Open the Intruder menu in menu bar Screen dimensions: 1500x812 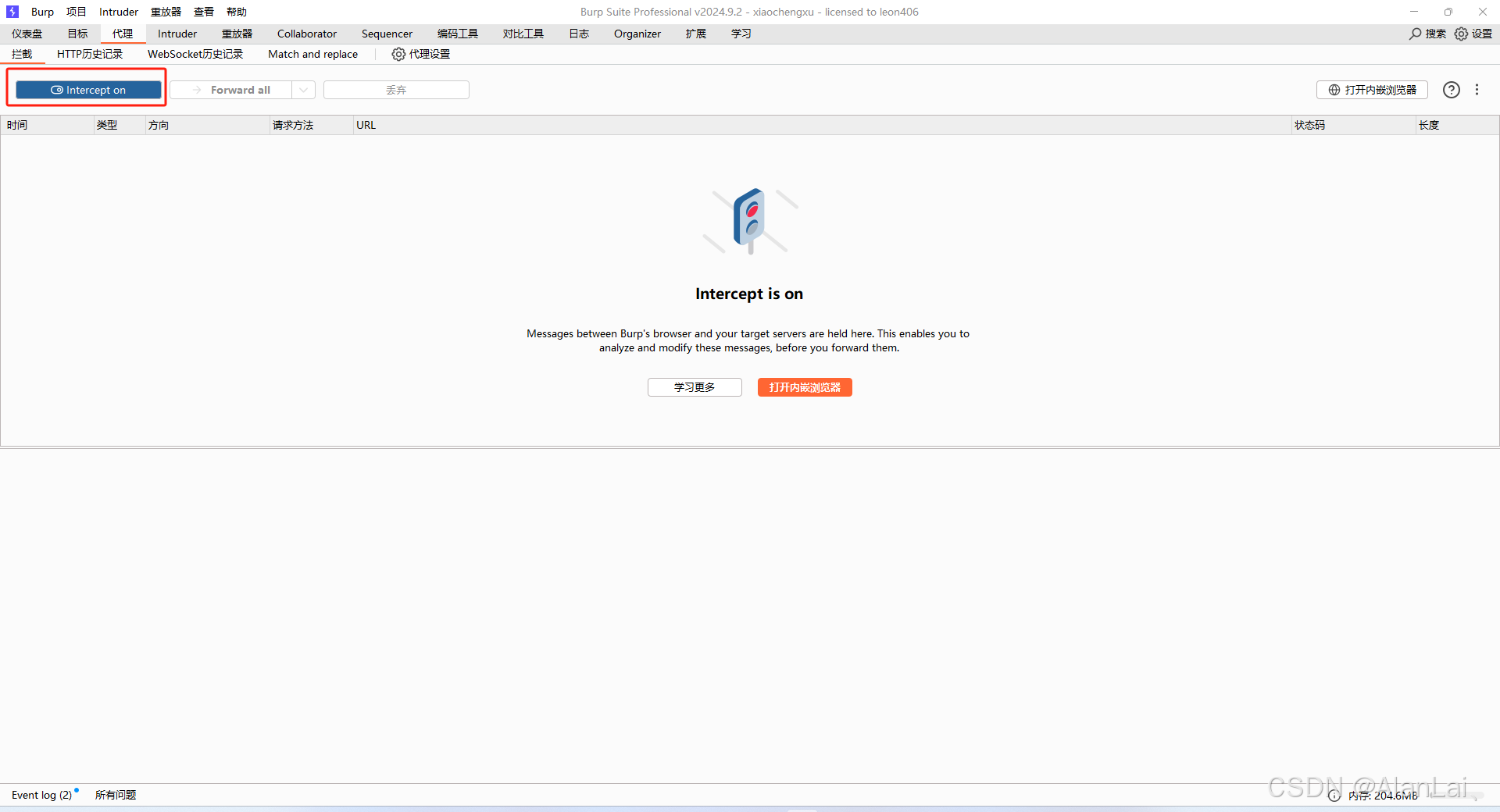click(x=119, y=12)
